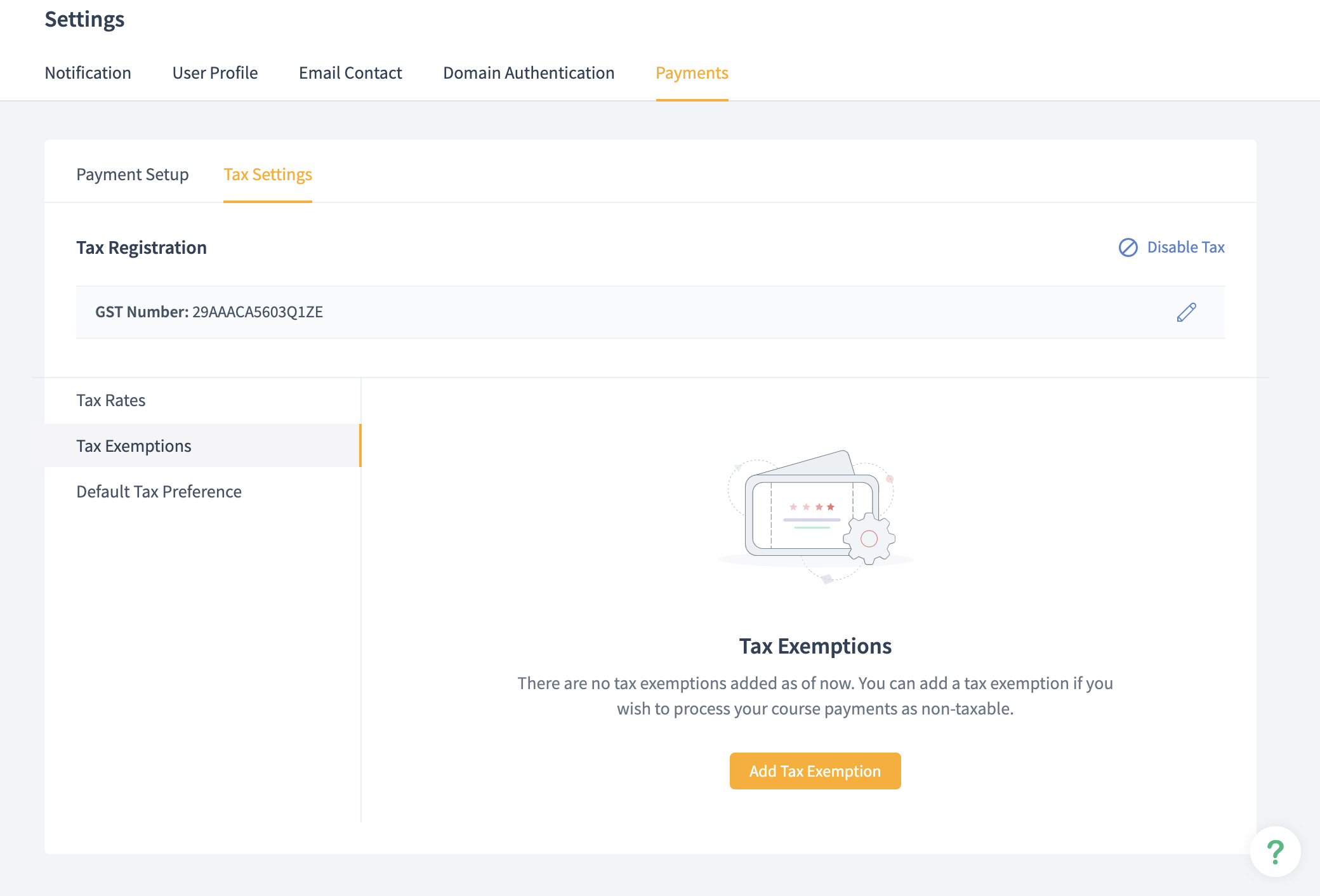Click the pencil icon to edit GST Number

(1186, 312)
